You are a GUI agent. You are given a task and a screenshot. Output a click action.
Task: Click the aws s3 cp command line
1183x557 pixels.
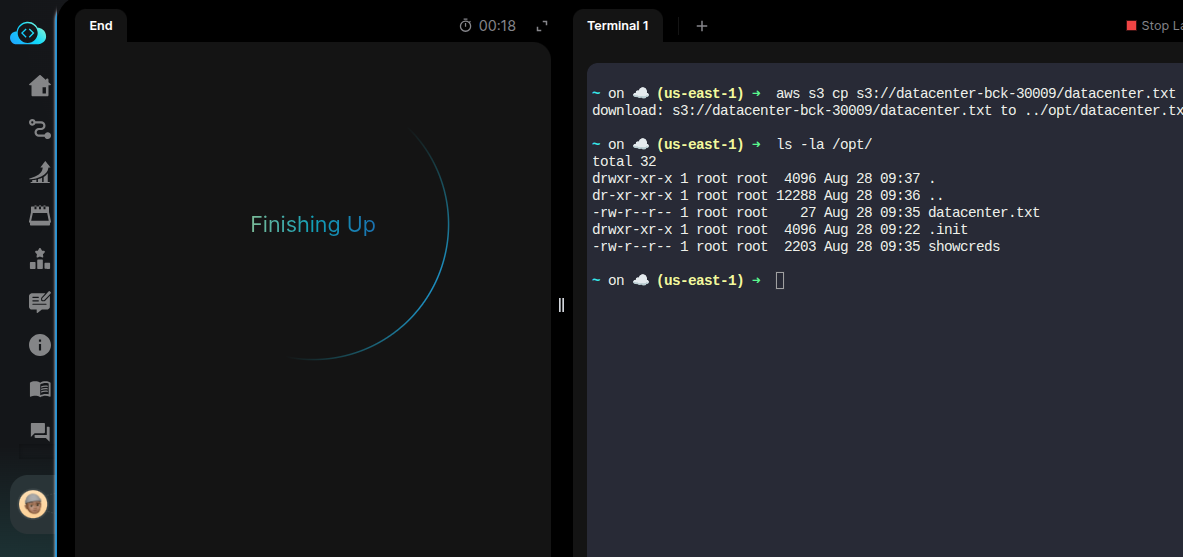tap(976, 94)
